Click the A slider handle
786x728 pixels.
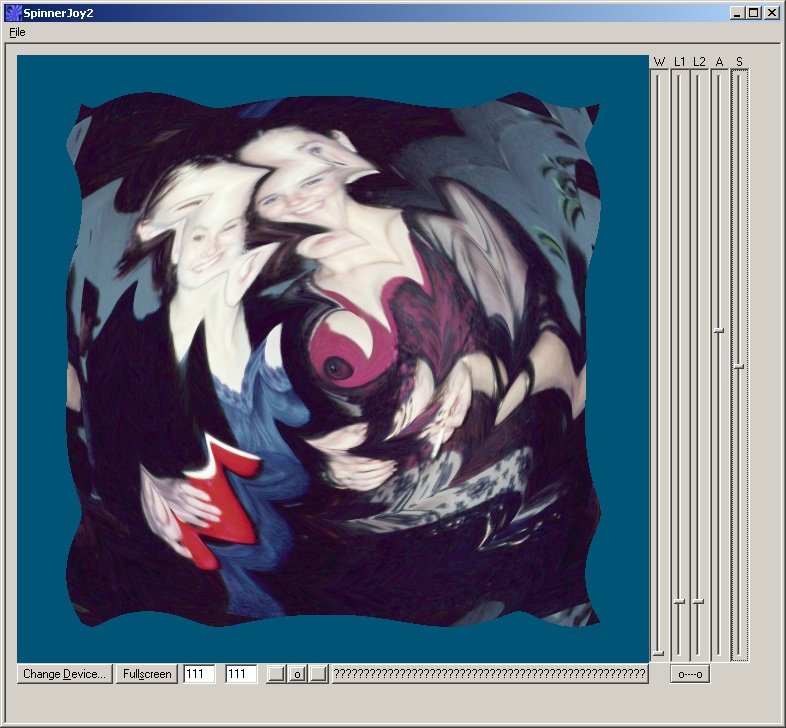(x=719, y=329)
